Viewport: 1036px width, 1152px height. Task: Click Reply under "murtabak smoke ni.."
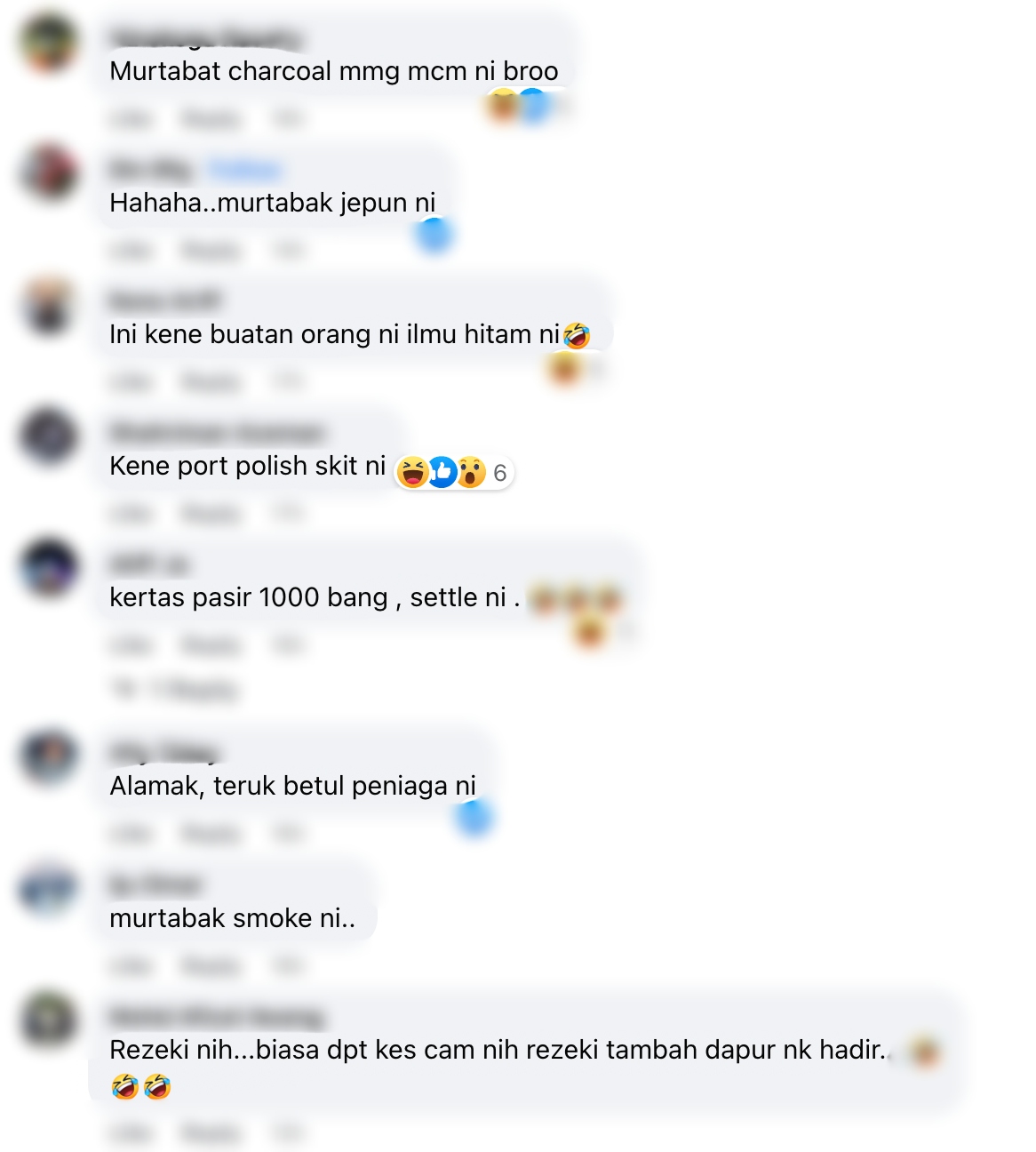tap(211, 965)
